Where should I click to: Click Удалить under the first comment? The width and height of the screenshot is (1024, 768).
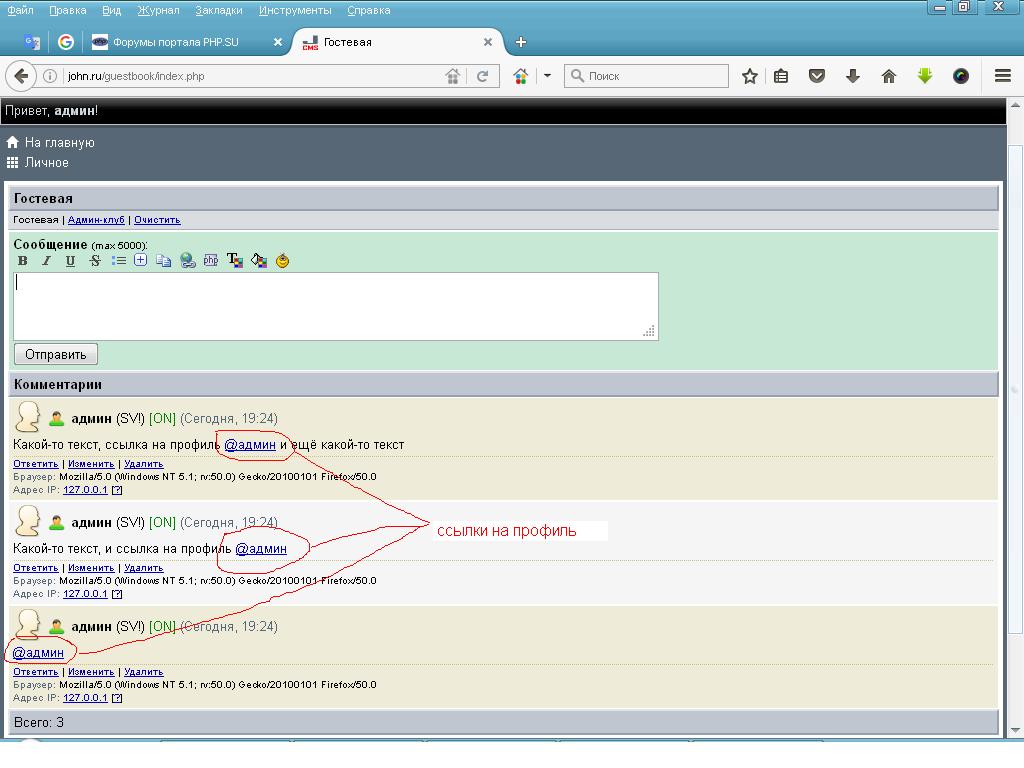pyautogui.click(x=144, y=464)
